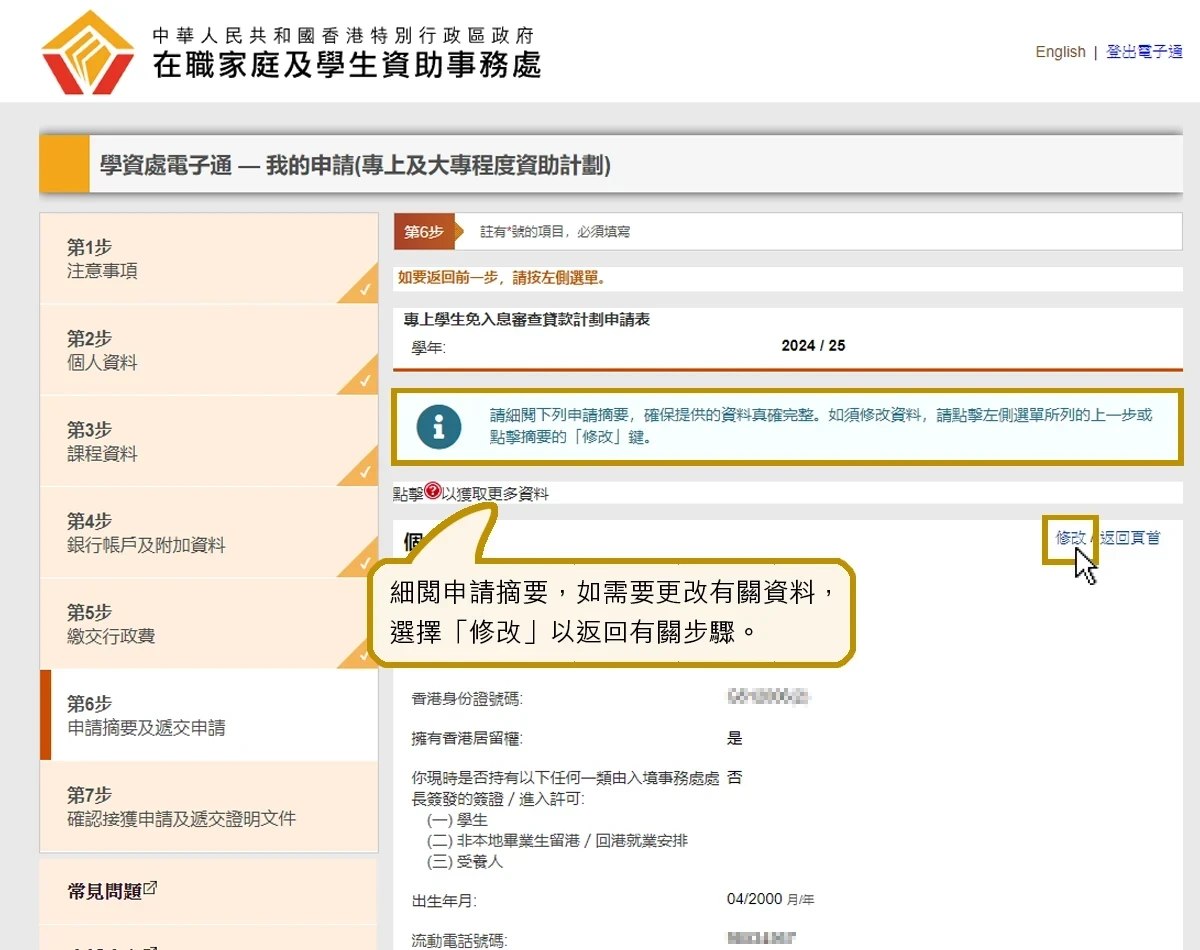
Task: Click the WFSFAA agency logo
Action: click(x=88, y=50)
